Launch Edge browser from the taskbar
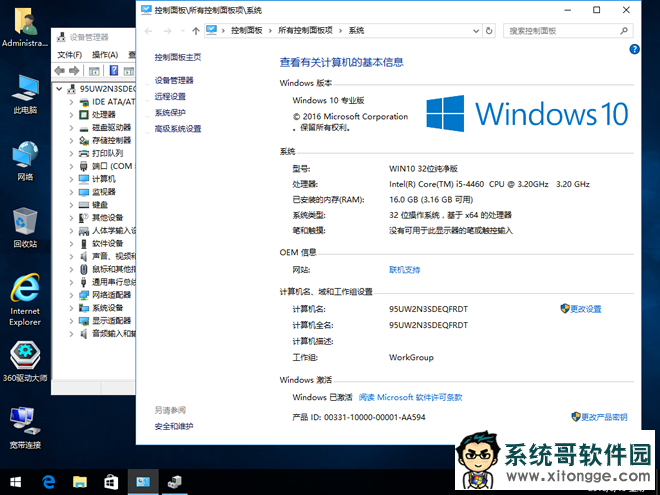660x495 pixels. (x=48, y=482)
